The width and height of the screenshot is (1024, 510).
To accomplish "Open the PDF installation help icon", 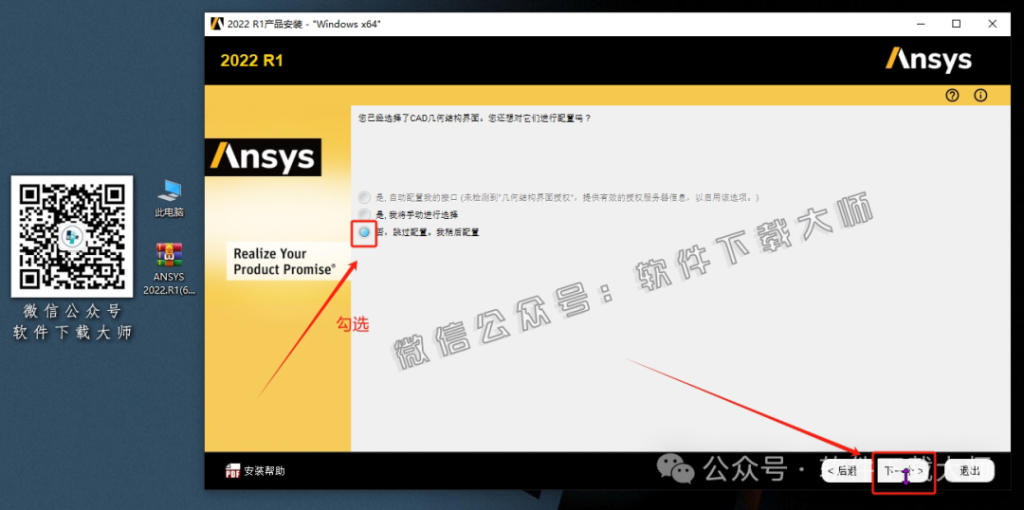I will click(x=232, y=471).
